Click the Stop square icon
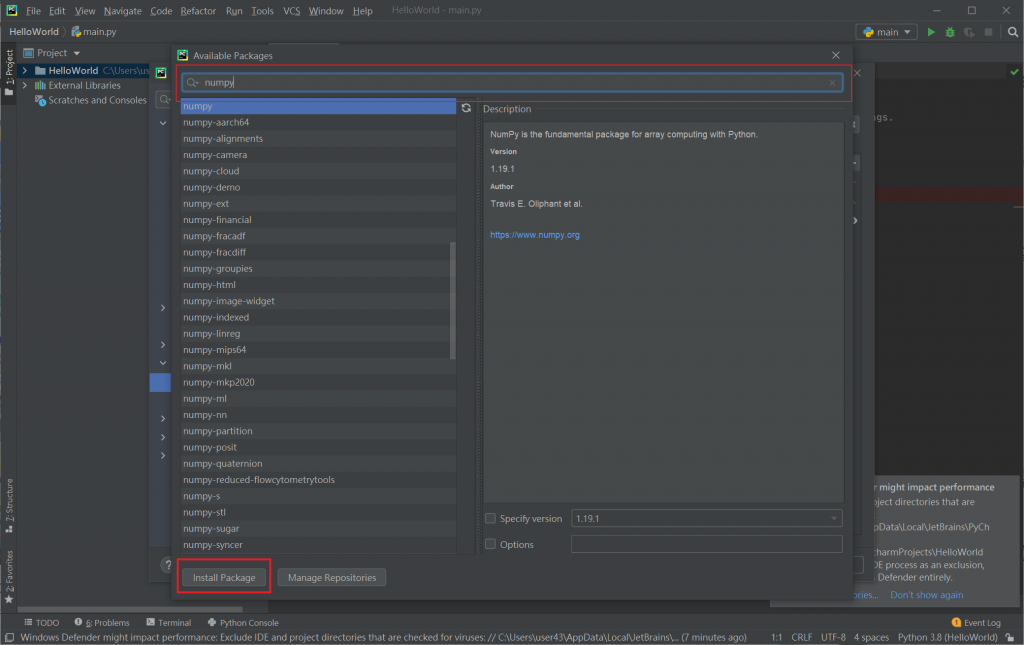Image resolution: width=1024 pixels, height=645 pixels. click(988, 32)
